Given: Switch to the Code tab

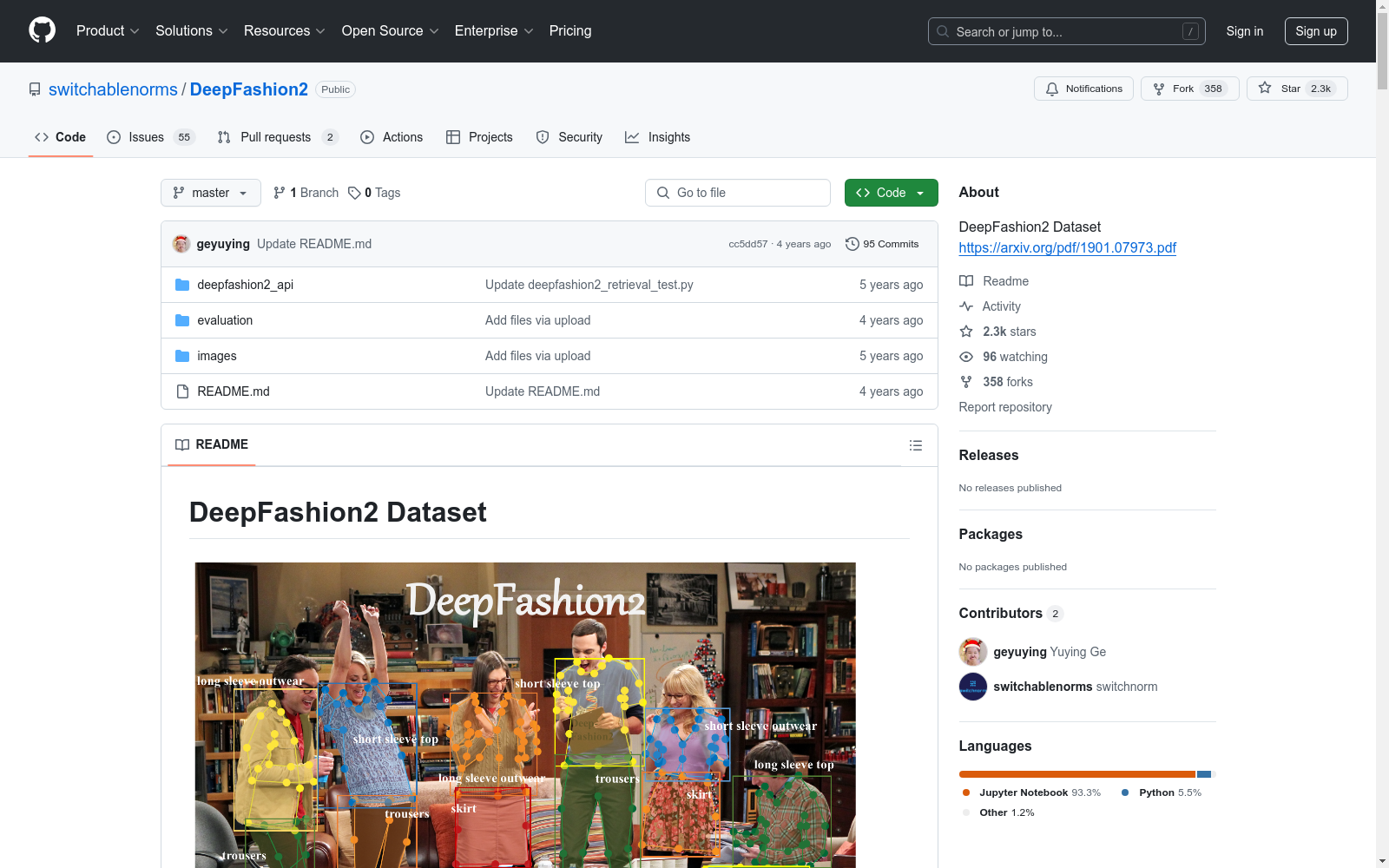Looking at the screenshot, I should tap(61, 137).
